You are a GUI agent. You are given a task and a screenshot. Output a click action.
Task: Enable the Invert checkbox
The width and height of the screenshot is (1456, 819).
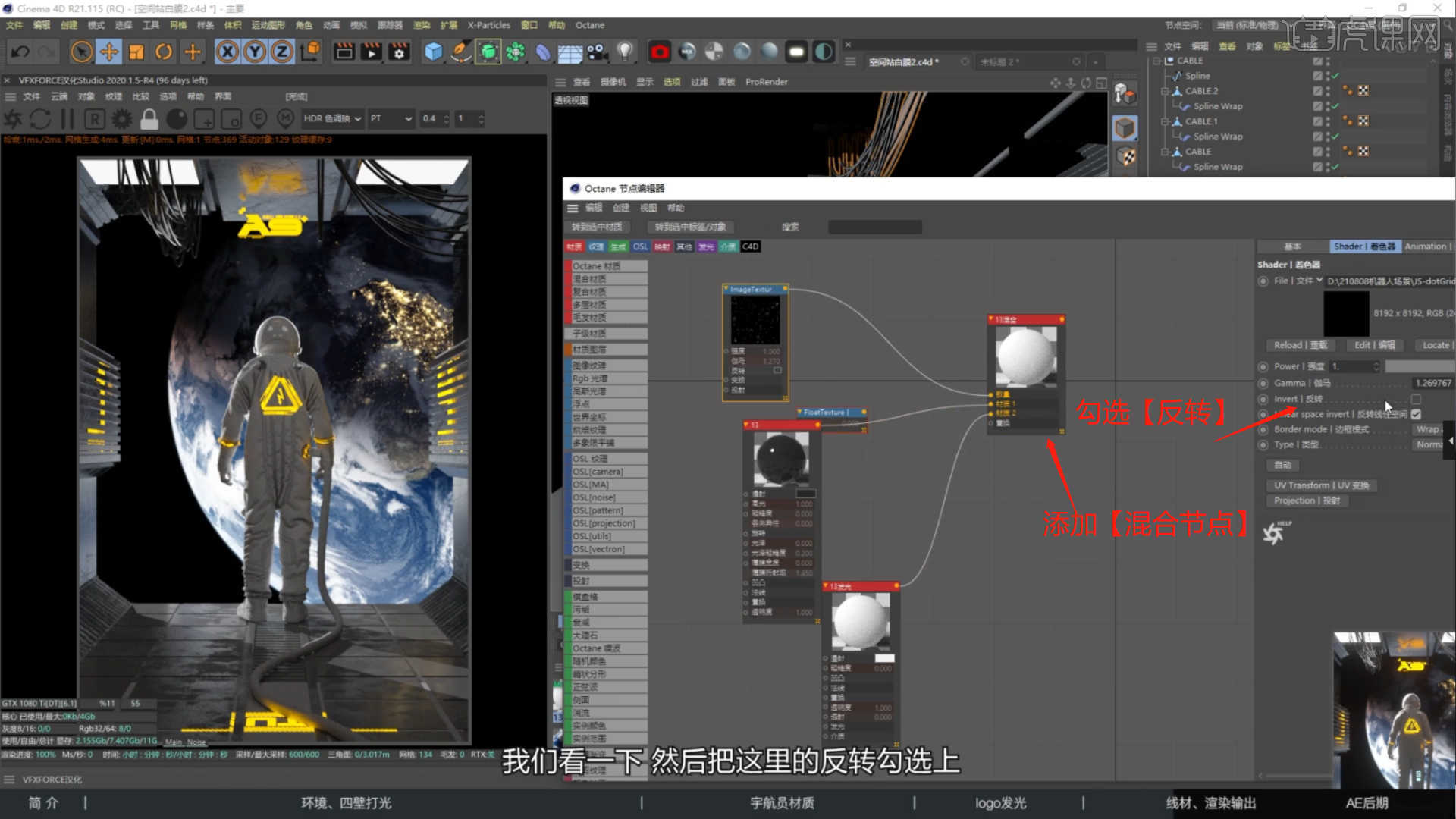[x=1415, y=399]
